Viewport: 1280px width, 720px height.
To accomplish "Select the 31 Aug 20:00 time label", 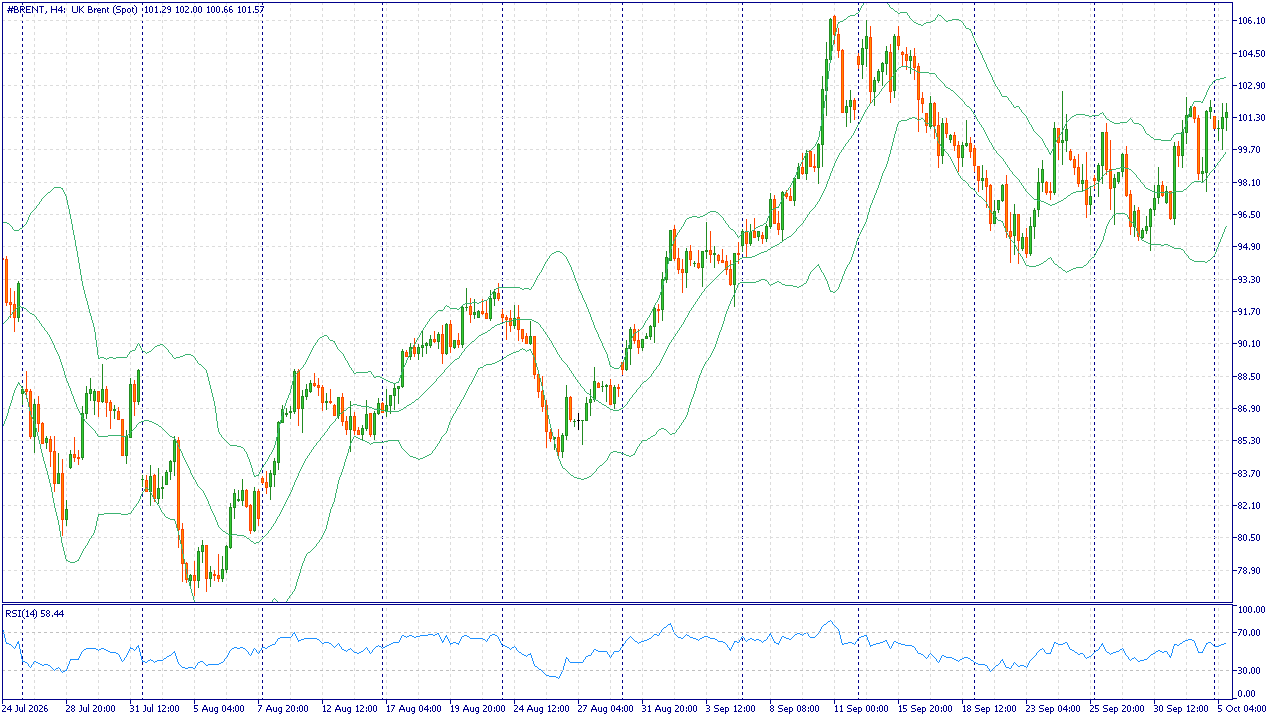I will [670, 709].
